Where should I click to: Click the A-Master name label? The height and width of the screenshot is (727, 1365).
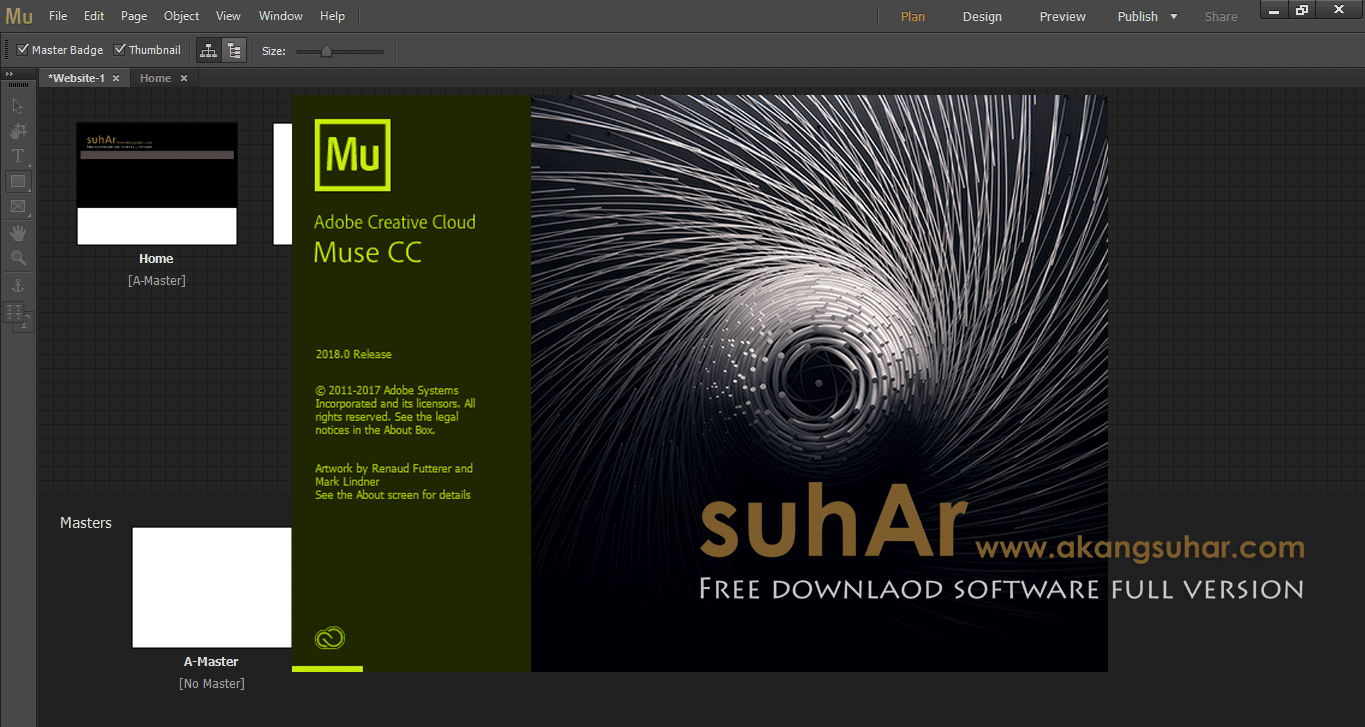211,662
